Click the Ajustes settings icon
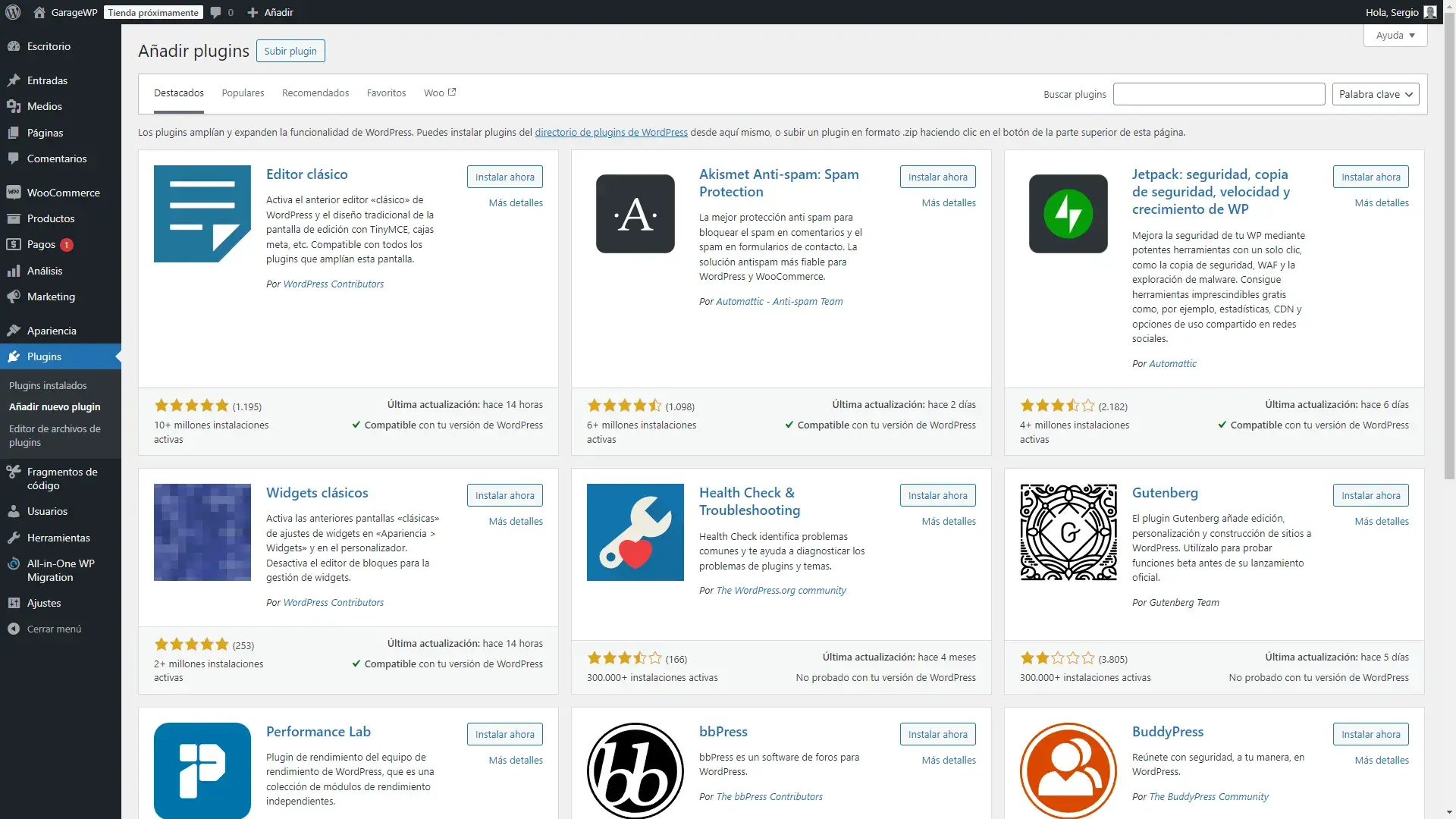This screenshot has height=819, width=1456. click(14, 603)
